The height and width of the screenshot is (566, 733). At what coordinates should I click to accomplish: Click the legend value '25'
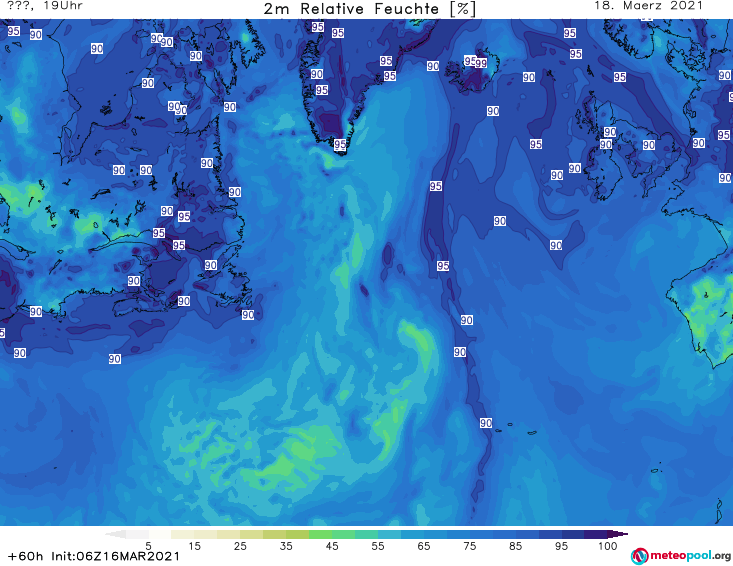240,546
